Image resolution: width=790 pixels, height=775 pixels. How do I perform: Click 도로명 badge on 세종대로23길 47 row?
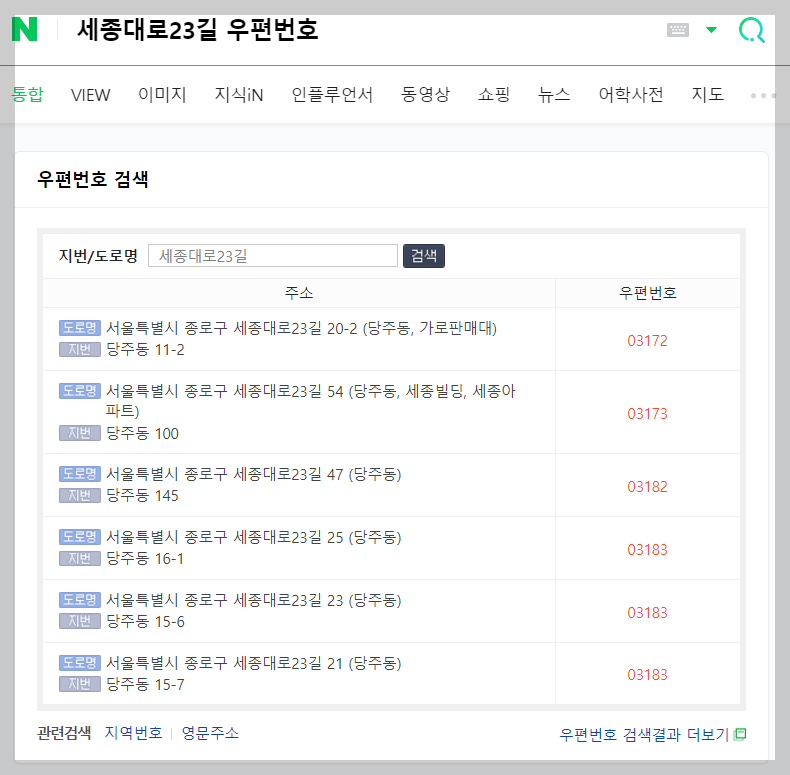click(80, 474)
